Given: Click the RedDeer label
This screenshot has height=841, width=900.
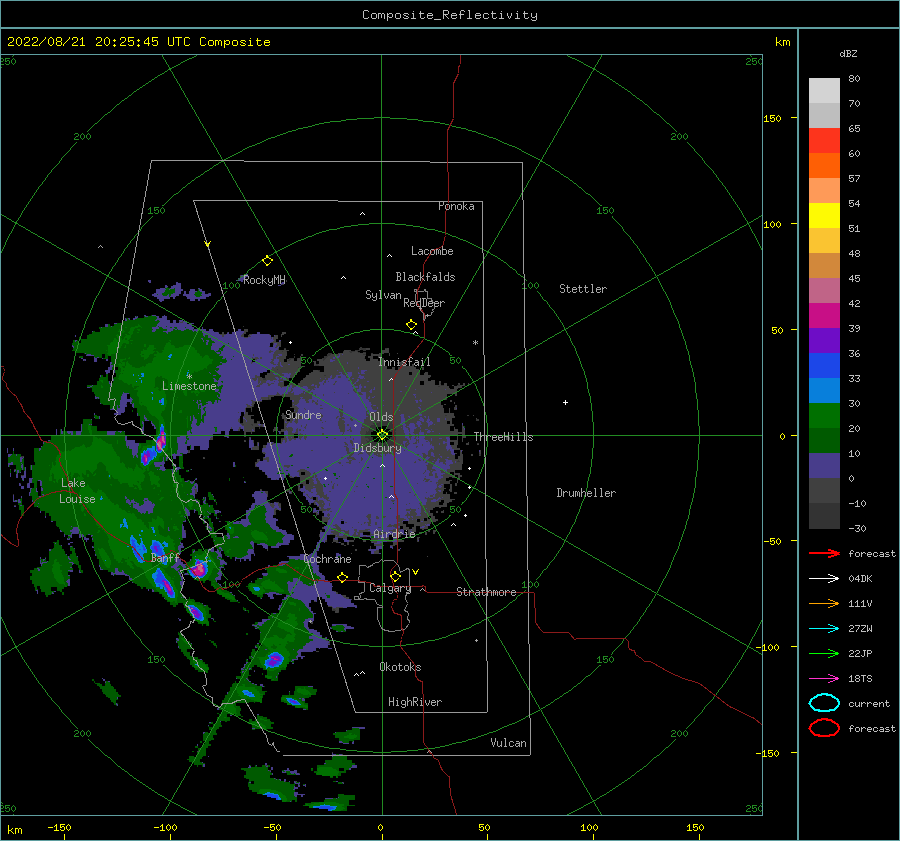Looking at the screenshot, I should (424, 303).
